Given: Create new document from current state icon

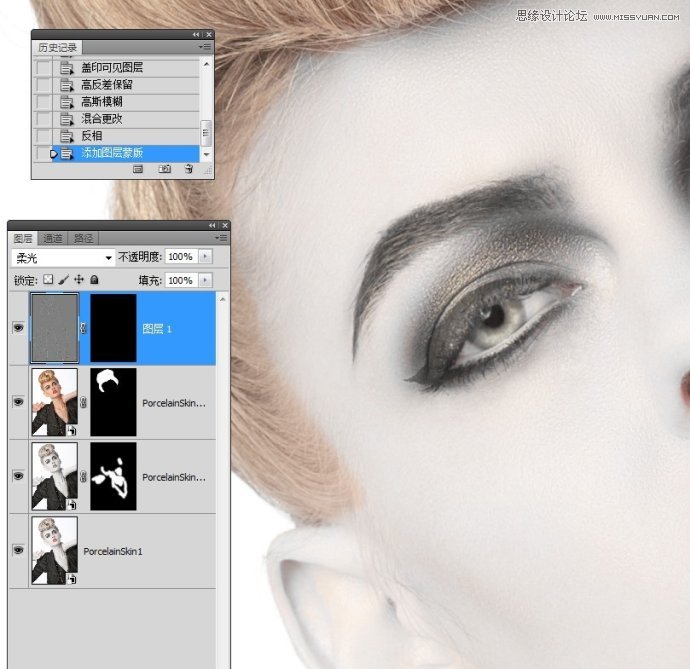Looking at the screenshot, I should 138,170.
